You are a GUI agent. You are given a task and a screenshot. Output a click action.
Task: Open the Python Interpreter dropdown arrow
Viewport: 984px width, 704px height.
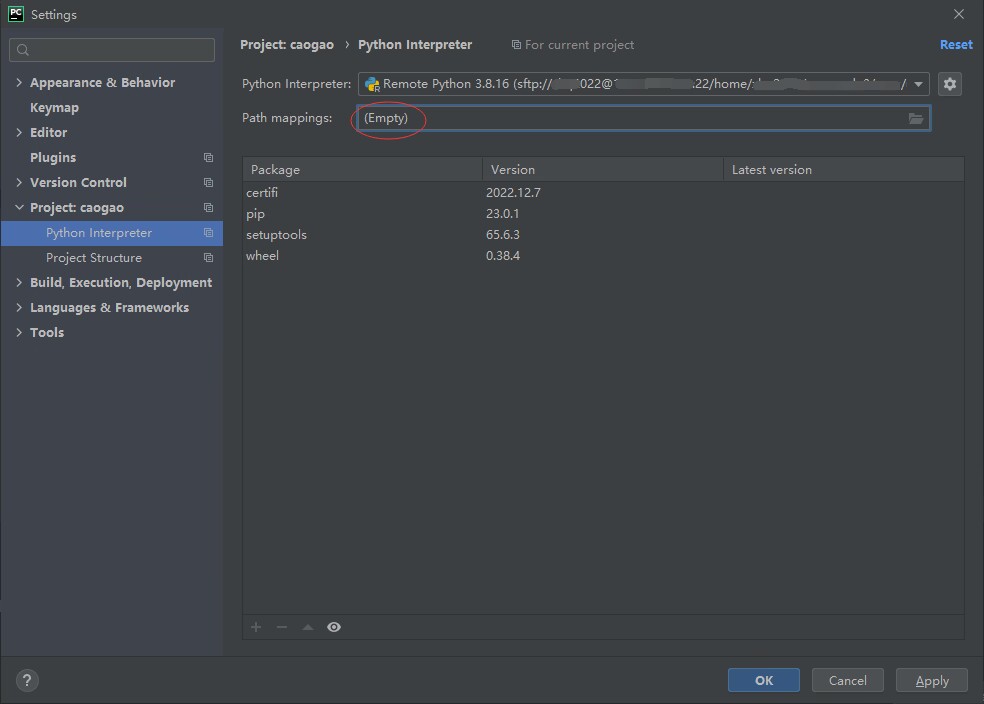[918, 84]
